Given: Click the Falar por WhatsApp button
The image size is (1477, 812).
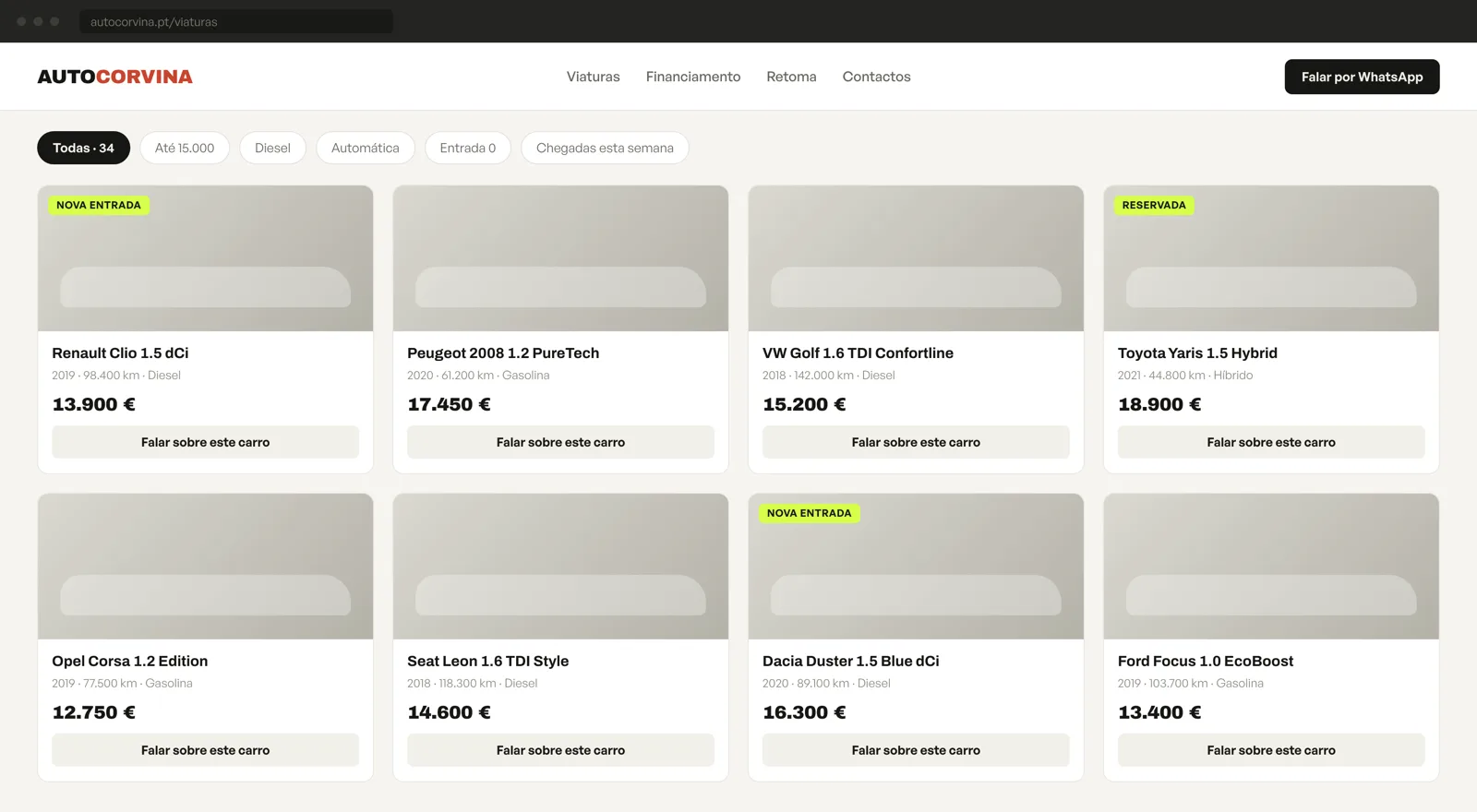Looking at the screenshot, I should (x=1362, y=77).
